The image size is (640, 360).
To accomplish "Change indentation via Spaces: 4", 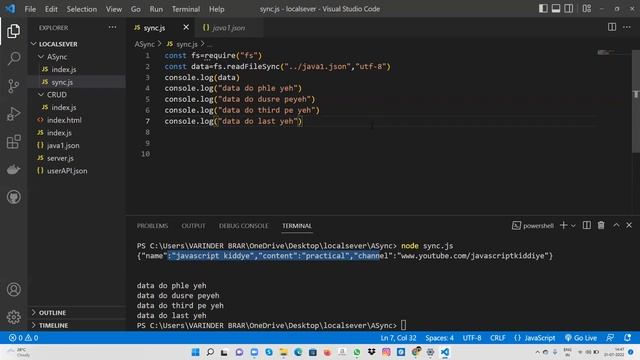I will pos(440,338).
